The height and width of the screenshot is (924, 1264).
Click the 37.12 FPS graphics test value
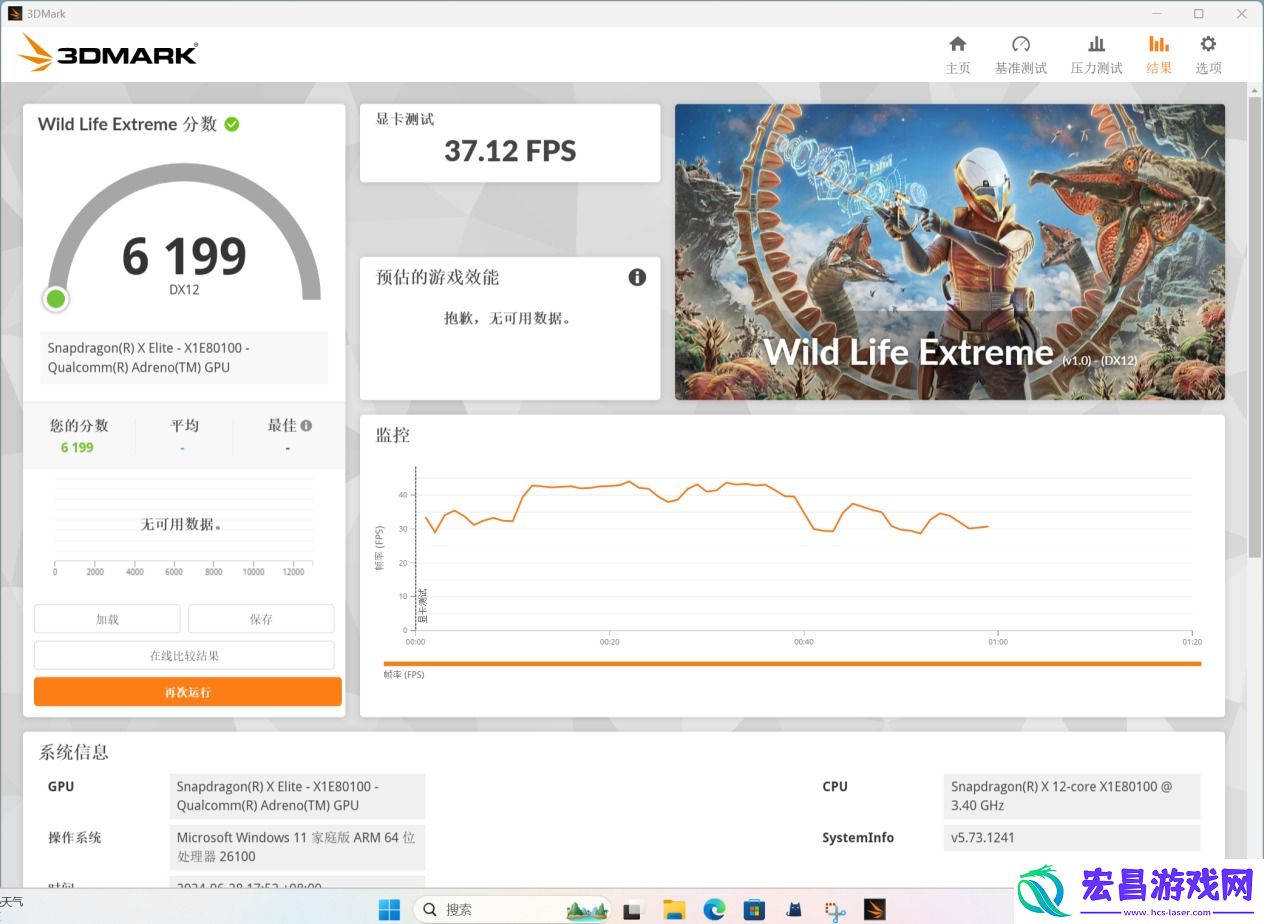click(x=510, y=151)
